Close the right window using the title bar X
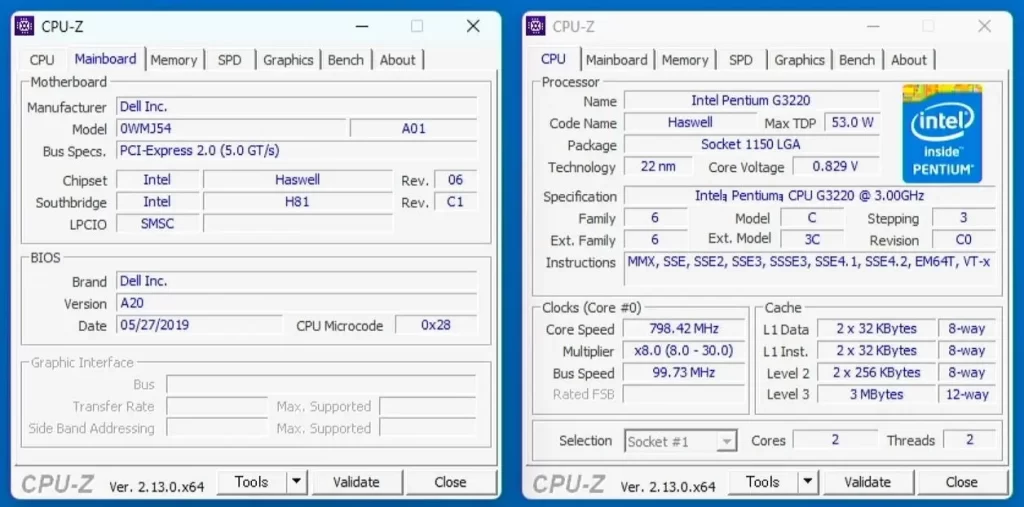The height and width of the screenshot is (507, 1024). pyautogui.click(x=984, y=26)
